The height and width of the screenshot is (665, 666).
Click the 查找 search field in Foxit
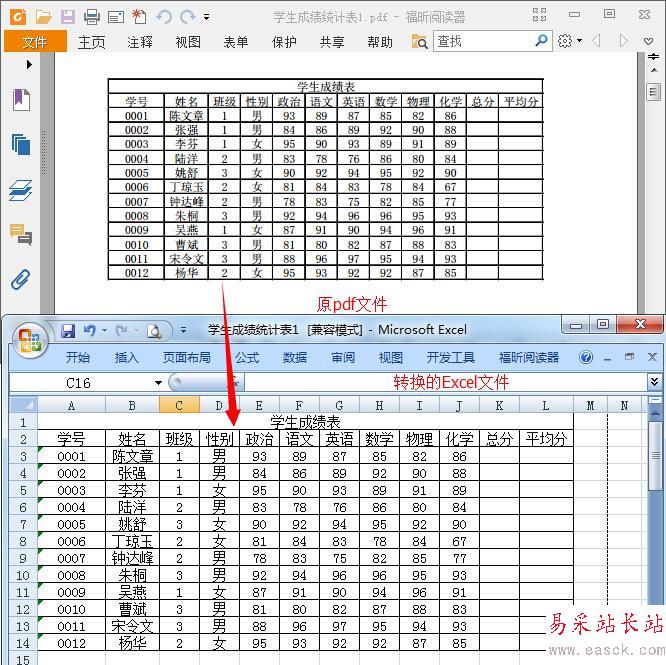(484, 41)
